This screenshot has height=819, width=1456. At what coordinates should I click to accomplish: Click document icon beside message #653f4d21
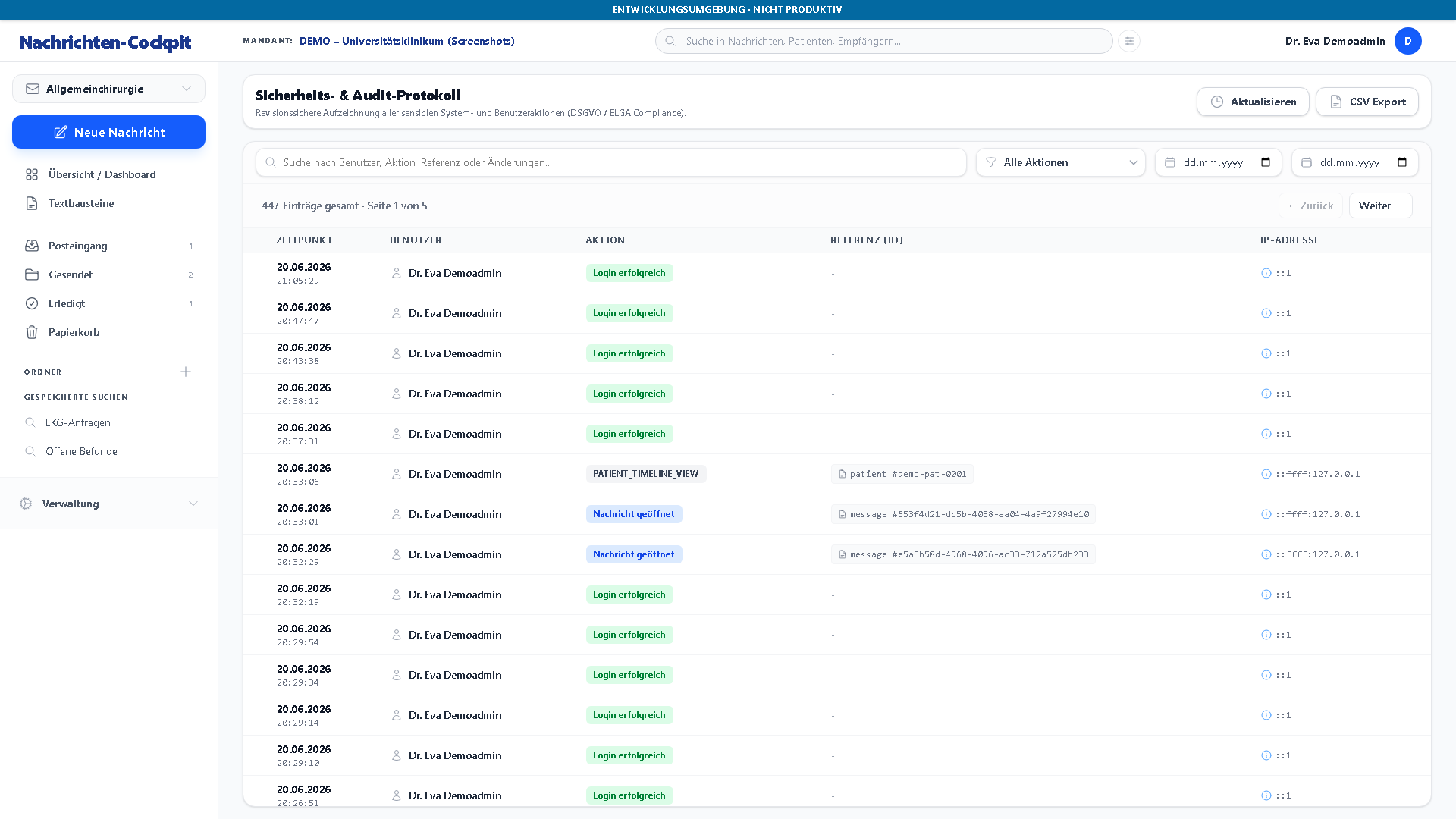click(x=842, y=514)
